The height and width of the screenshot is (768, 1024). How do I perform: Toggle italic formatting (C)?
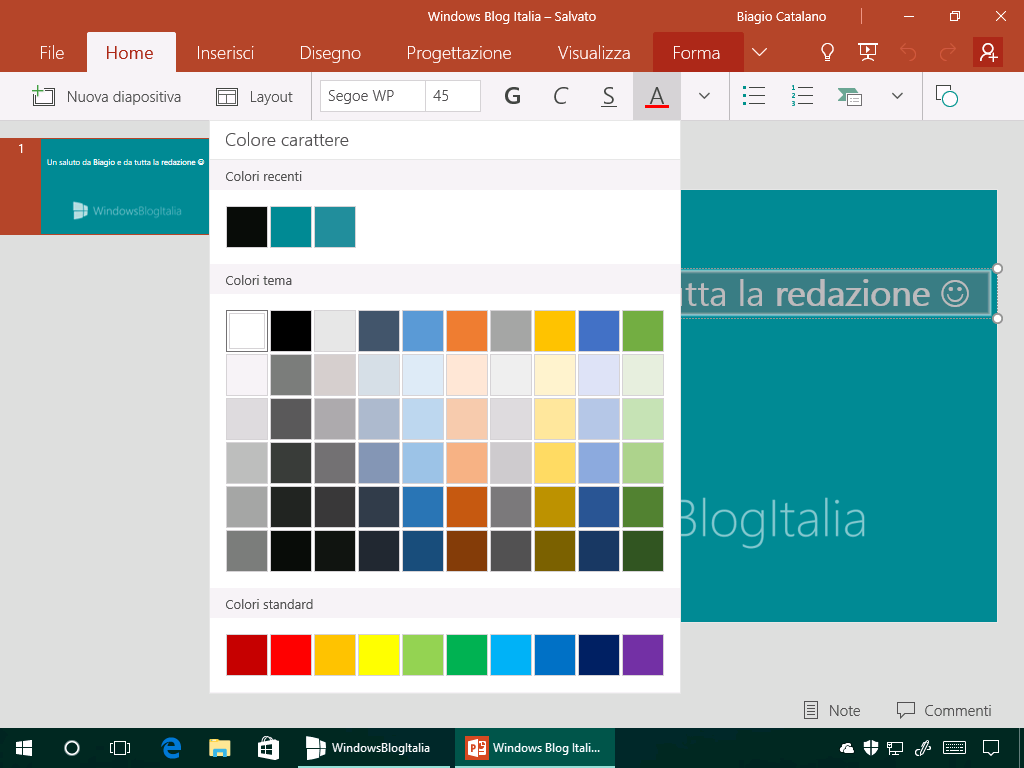pos(560,96)
